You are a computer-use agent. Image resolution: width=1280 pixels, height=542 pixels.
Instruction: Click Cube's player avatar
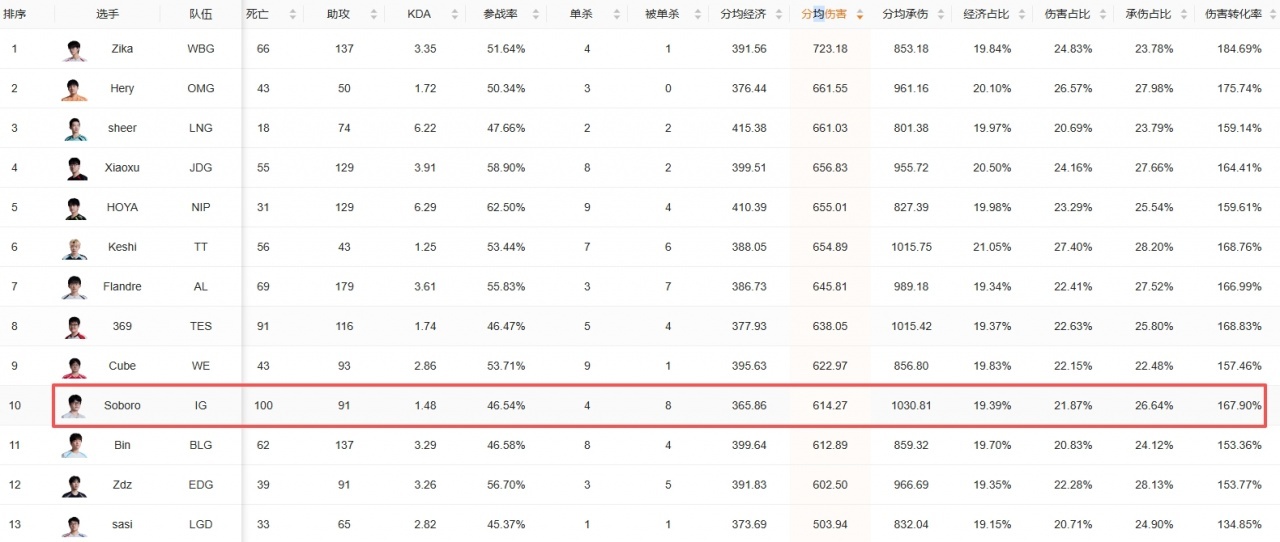pyautogui.click(x=74, y=366)
